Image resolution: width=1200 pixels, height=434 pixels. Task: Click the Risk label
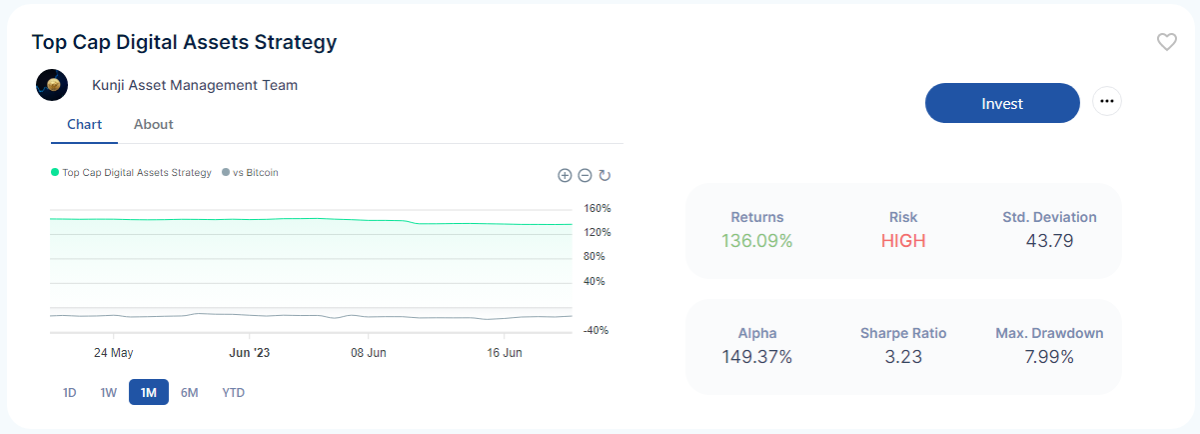pyautogui.click(x=903, y=217)
